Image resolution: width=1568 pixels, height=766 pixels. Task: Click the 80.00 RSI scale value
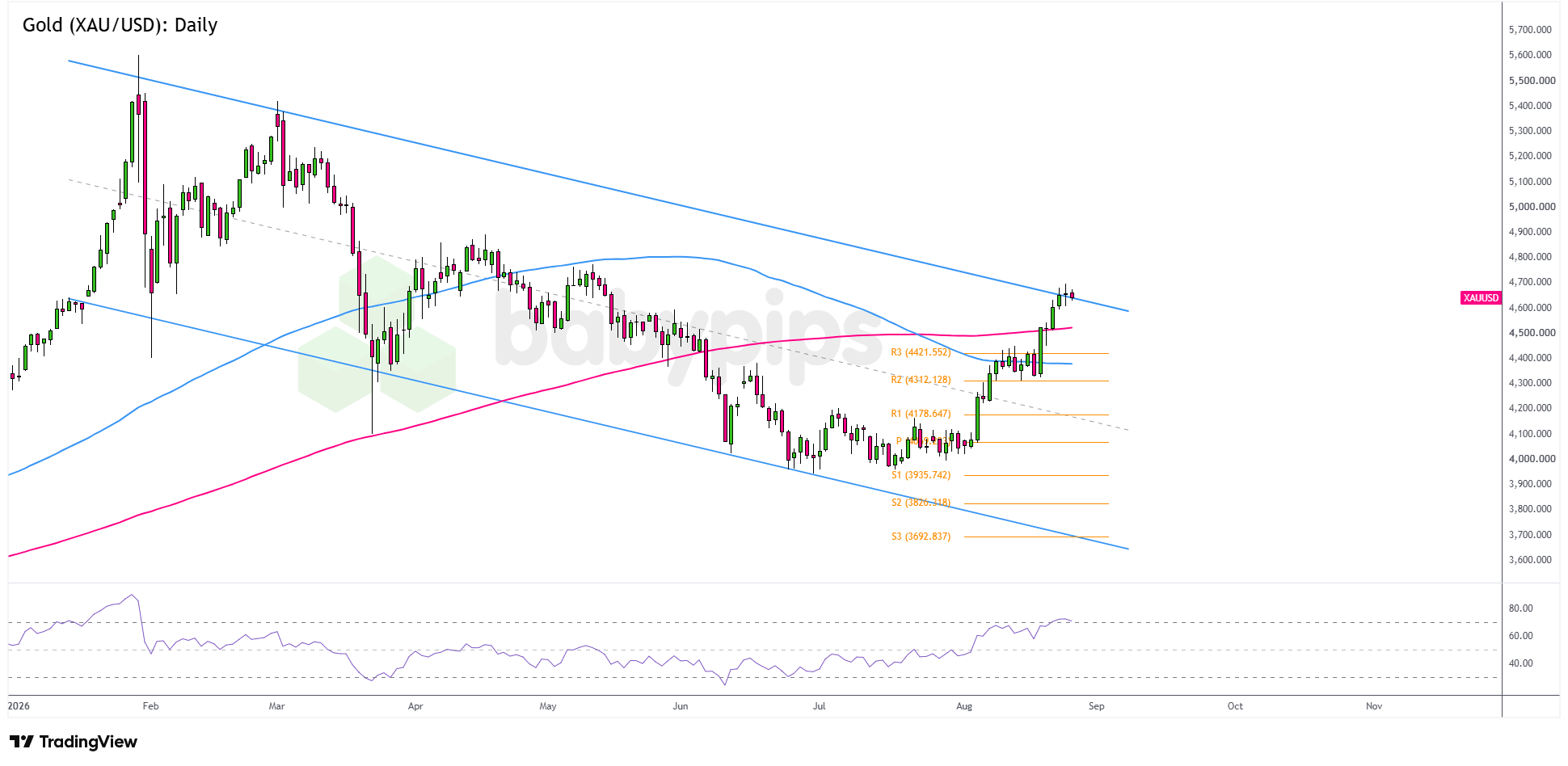(x=1520, y=608)
